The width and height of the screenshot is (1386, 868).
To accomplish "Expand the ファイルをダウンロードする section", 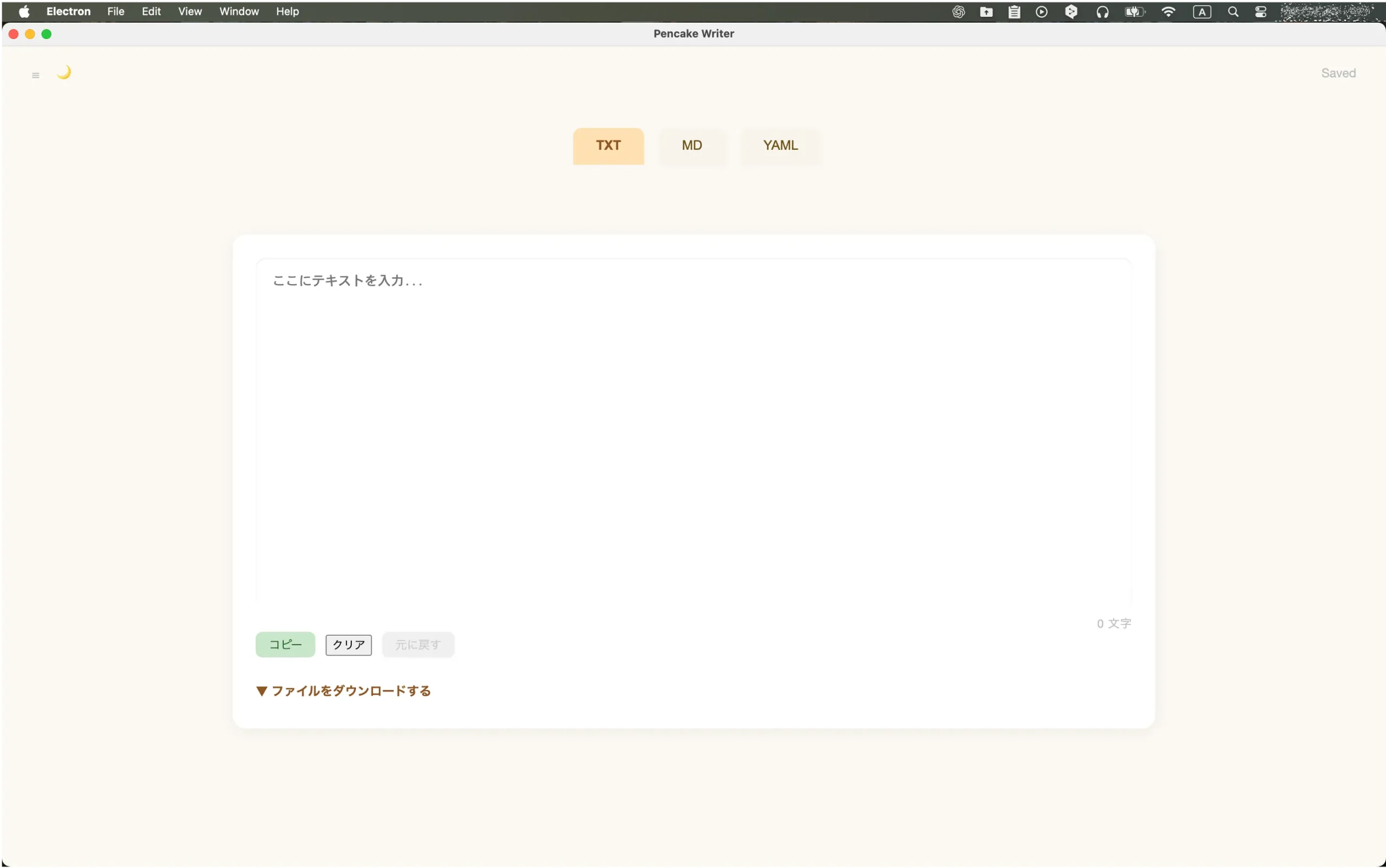I will click(343, 691).
